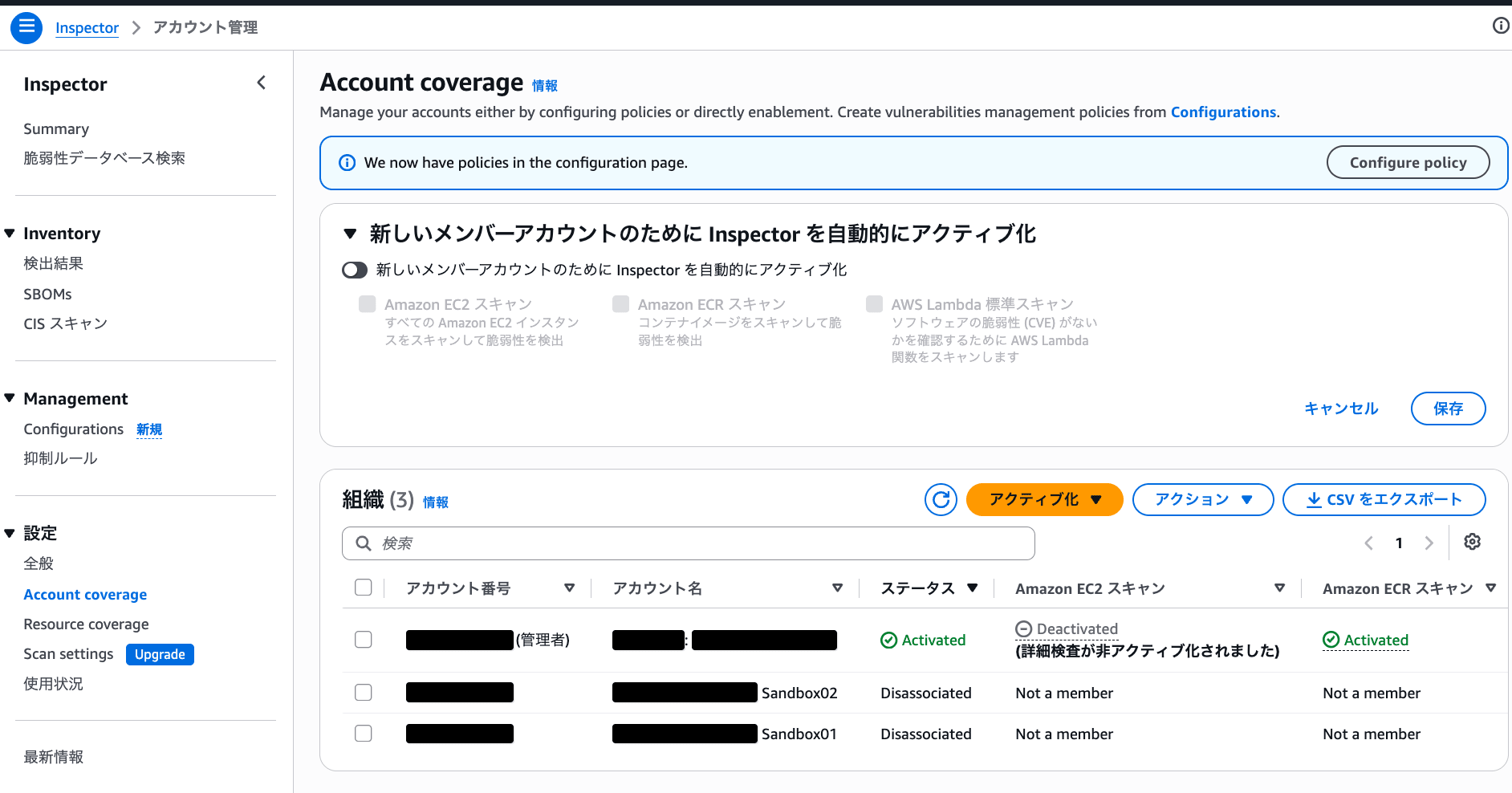Collapse the Inspector sidebar panel
This screenshot has width=1512, height=793.
coord(261,83)
